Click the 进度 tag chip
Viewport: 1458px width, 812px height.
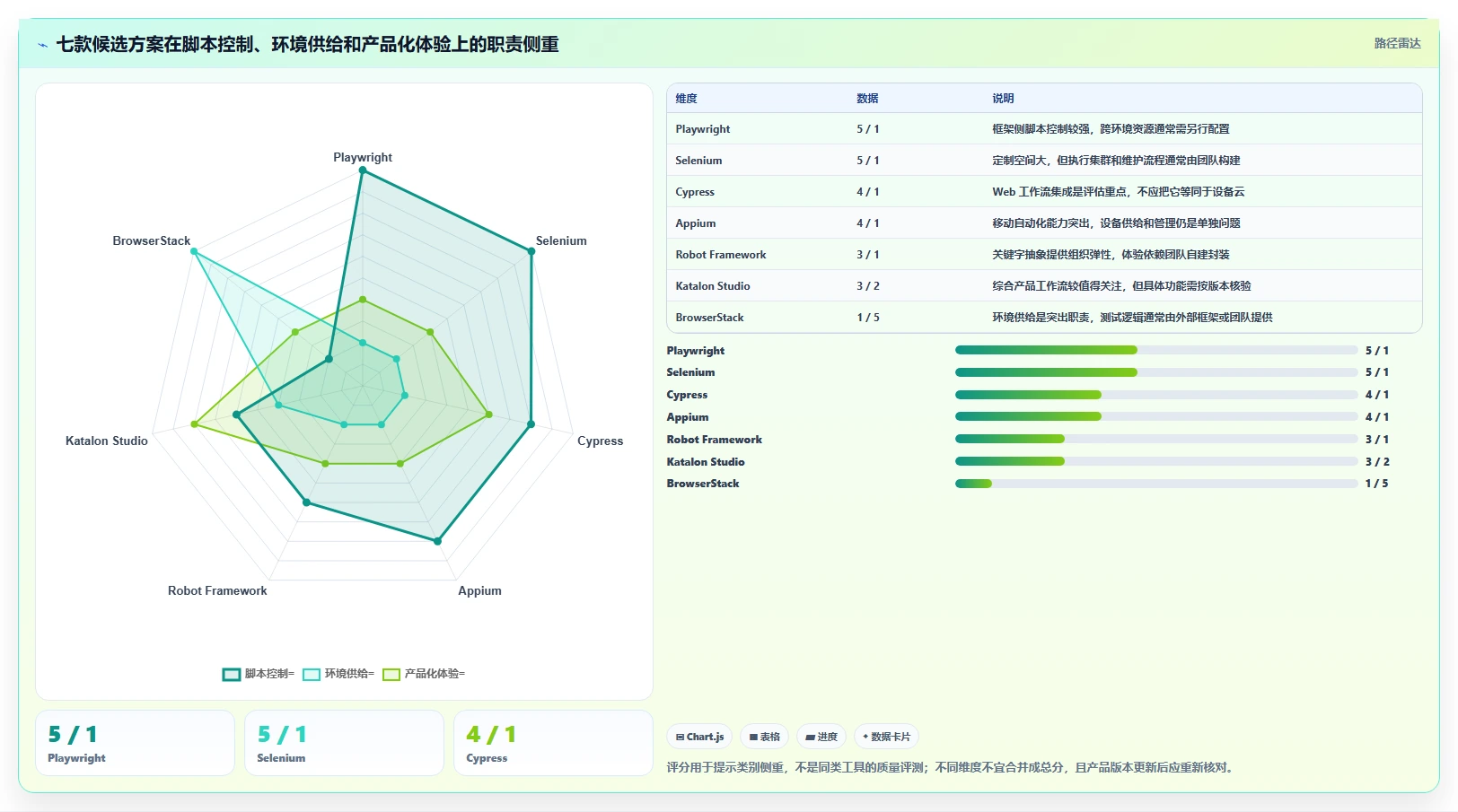tap(821, 737)
